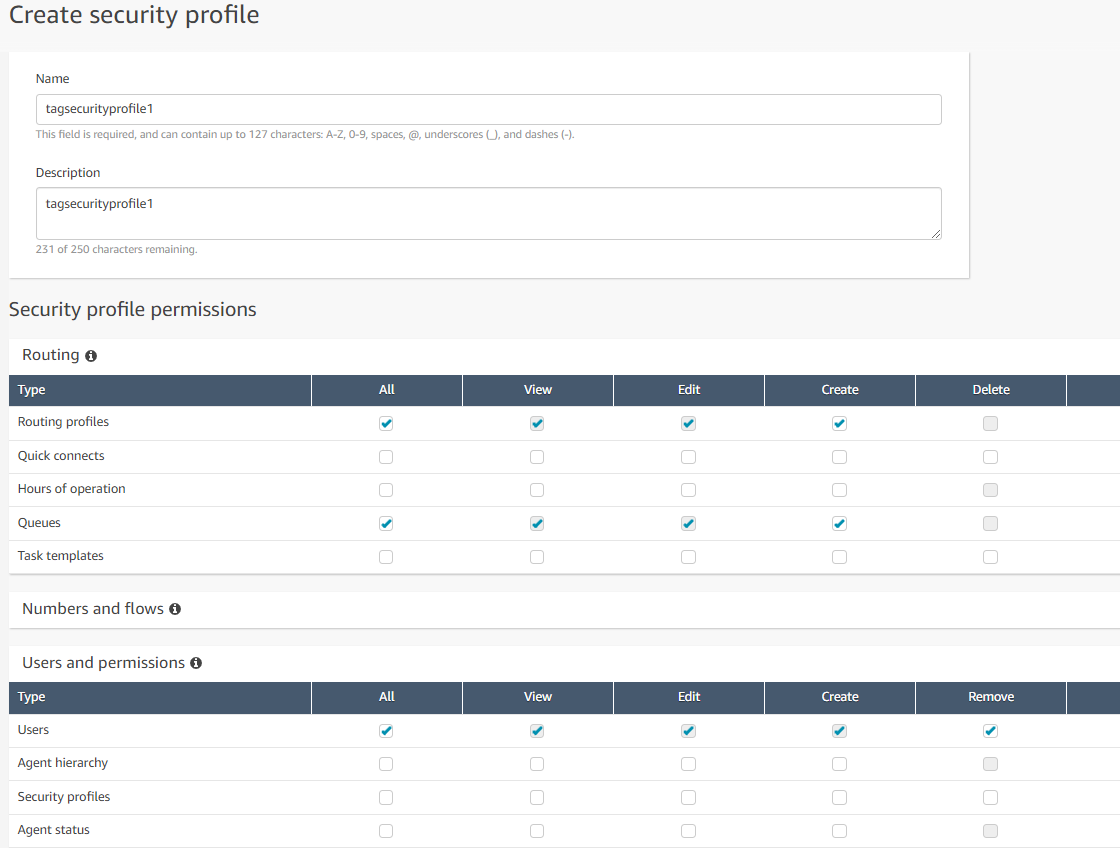The image size is (1120, 848).
Task: Collapse the Routing section header
Action: 564,356
